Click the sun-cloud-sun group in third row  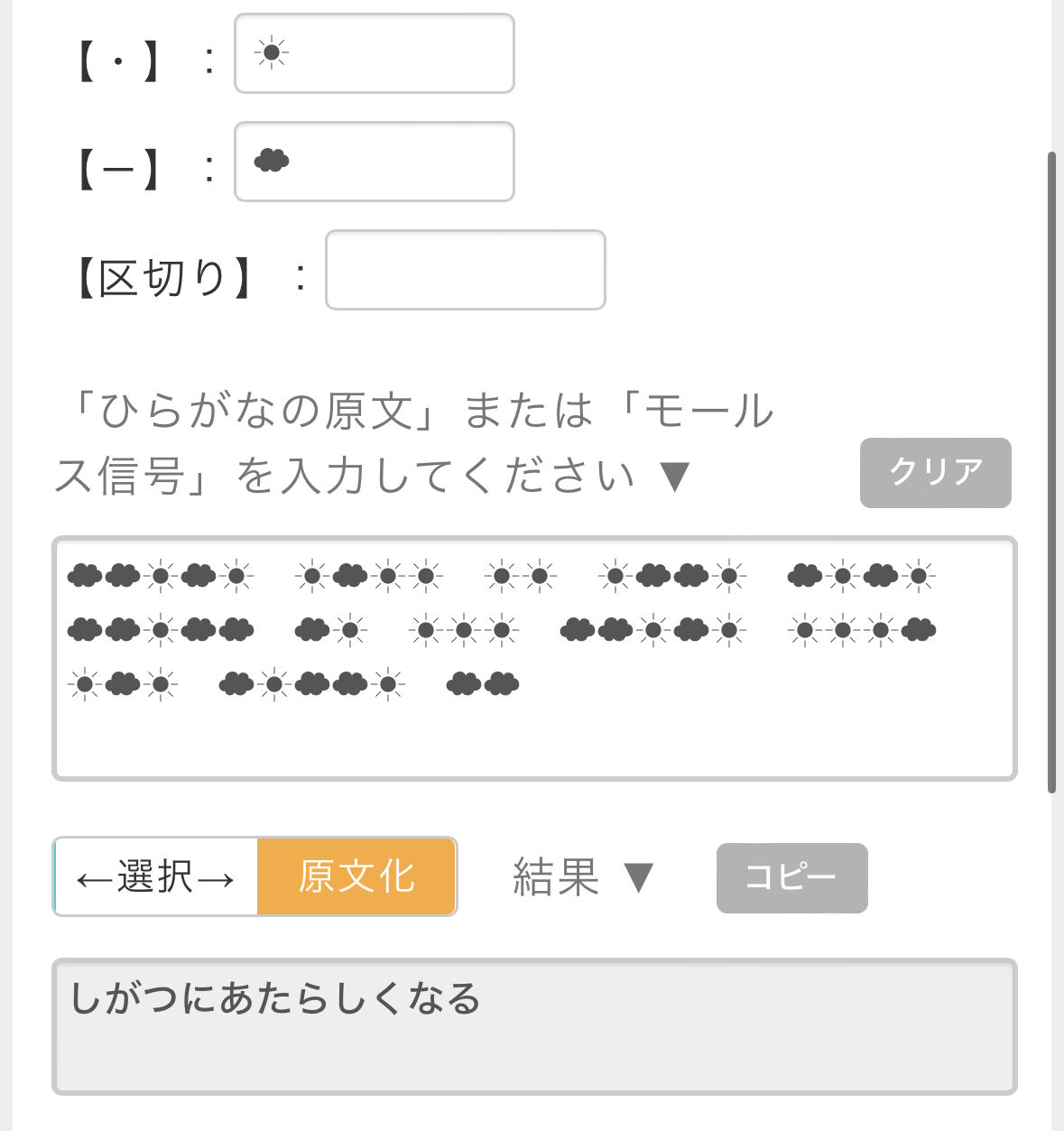[x=123, y=684]
